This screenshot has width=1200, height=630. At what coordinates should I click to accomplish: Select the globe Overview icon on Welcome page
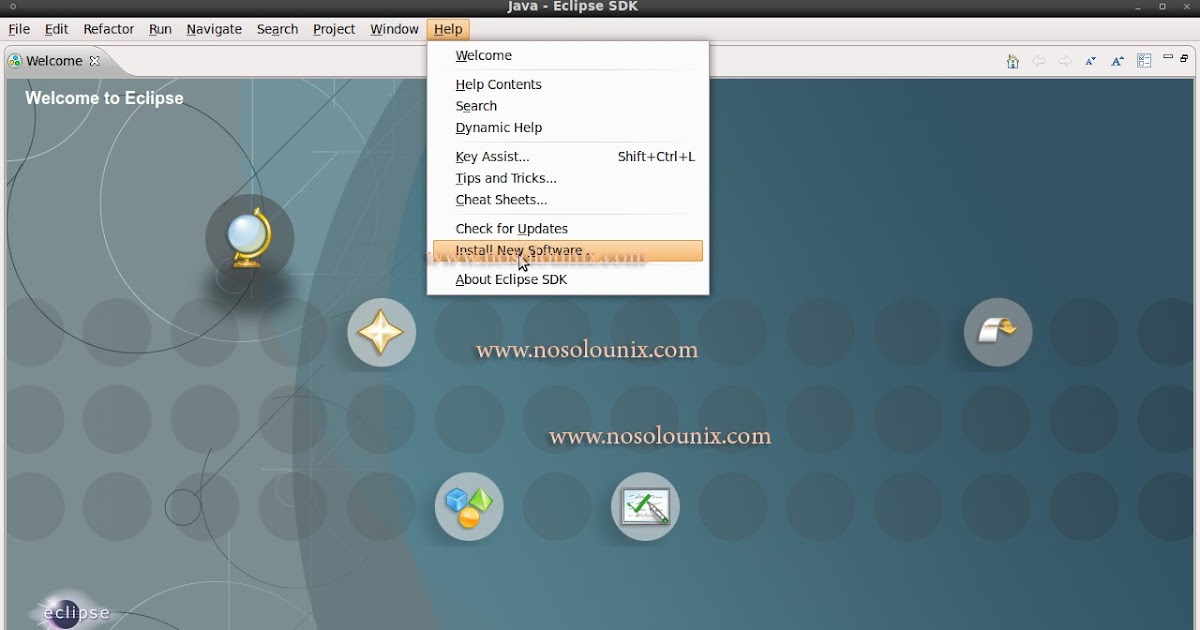coord(249,238)
